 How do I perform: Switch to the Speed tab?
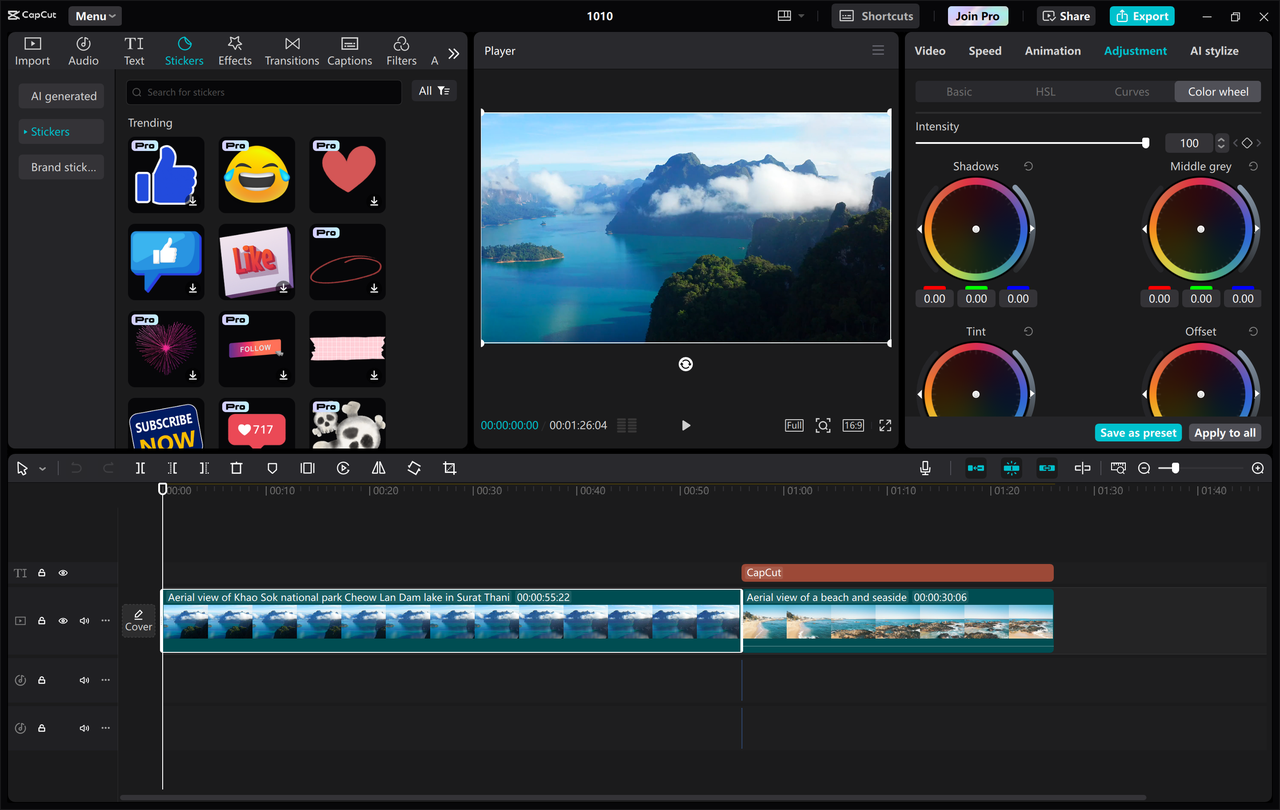pos(985,51)
